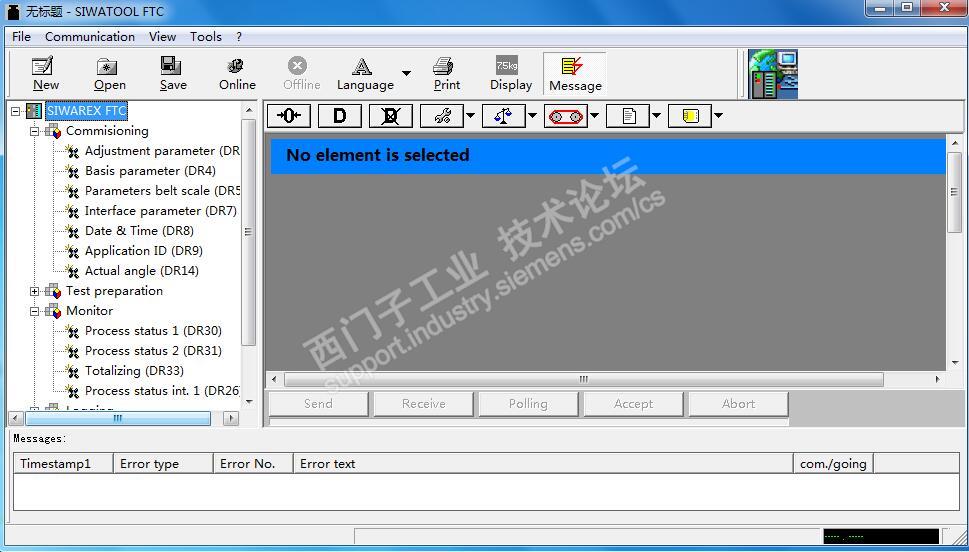
Task: Click the balance scale command button
Action: coord(504,116)
